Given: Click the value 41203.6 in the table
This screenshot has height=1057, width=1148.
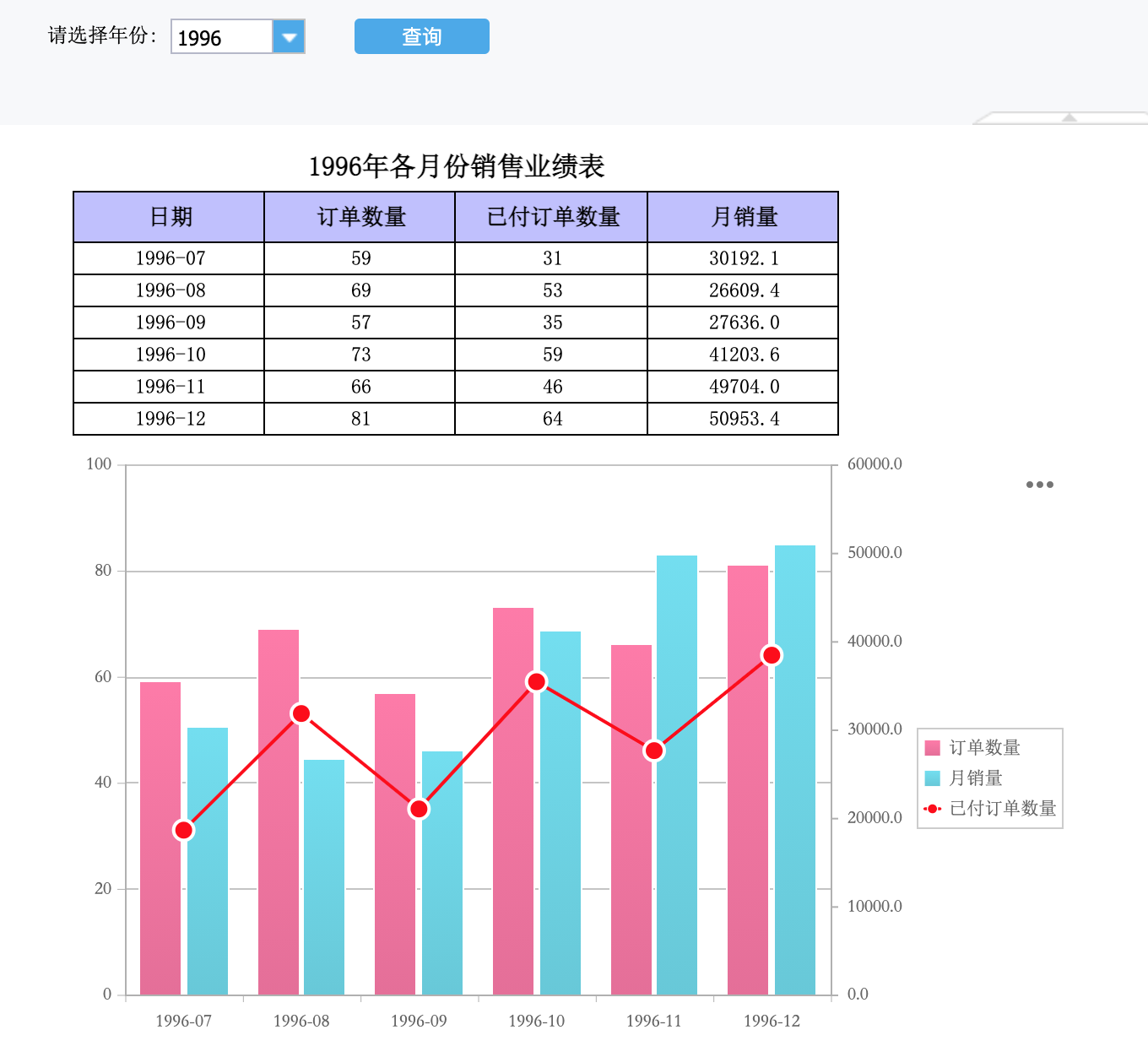Looking at the screenshot, I should pyautogui.click(x=743, y=355).
